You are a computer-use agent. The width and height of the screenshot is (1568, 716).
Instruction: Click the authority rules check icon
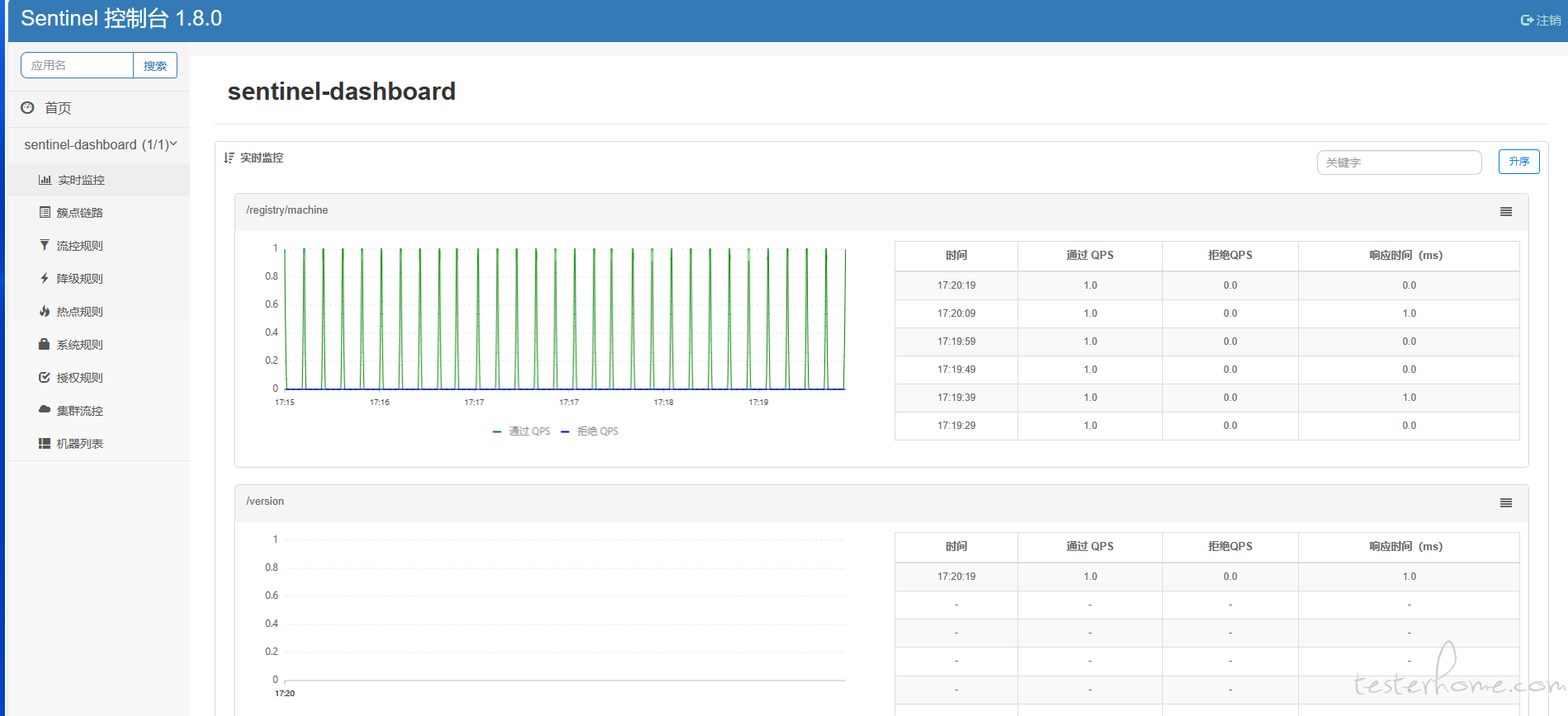coord(45,377)
